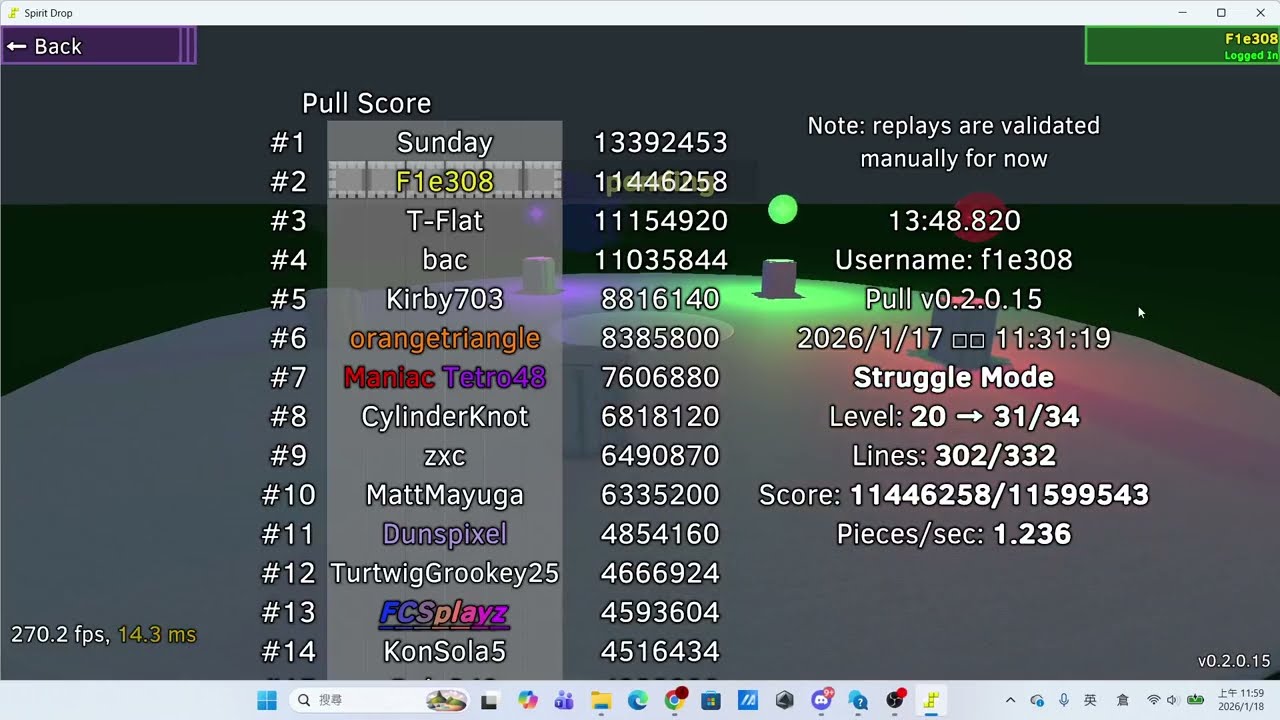Show hidden system tray icons

click(x=1010, y=701)
